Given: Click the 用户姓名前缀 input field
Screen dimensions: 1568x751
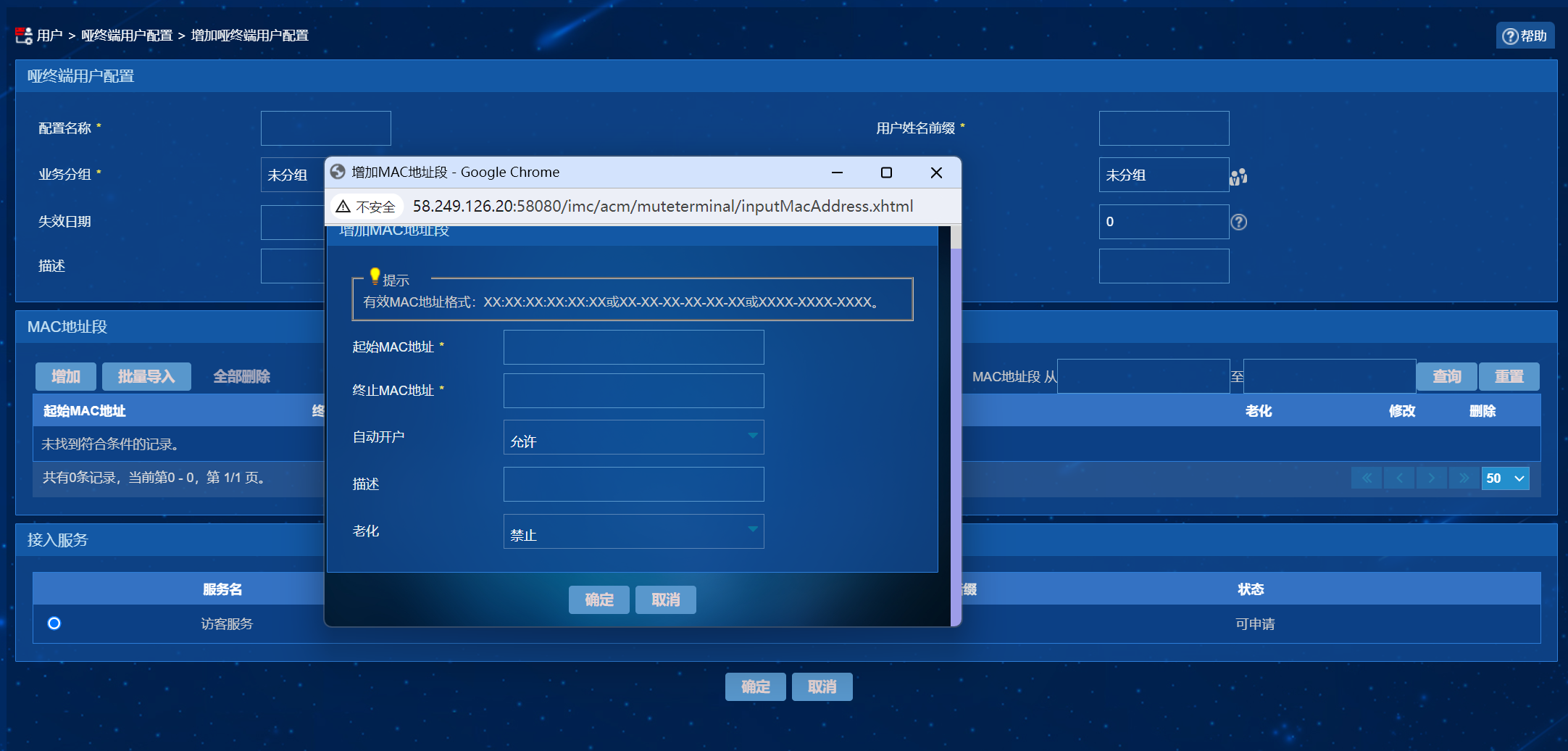Looking at the screenshot, I should [x=1164, y=128].
